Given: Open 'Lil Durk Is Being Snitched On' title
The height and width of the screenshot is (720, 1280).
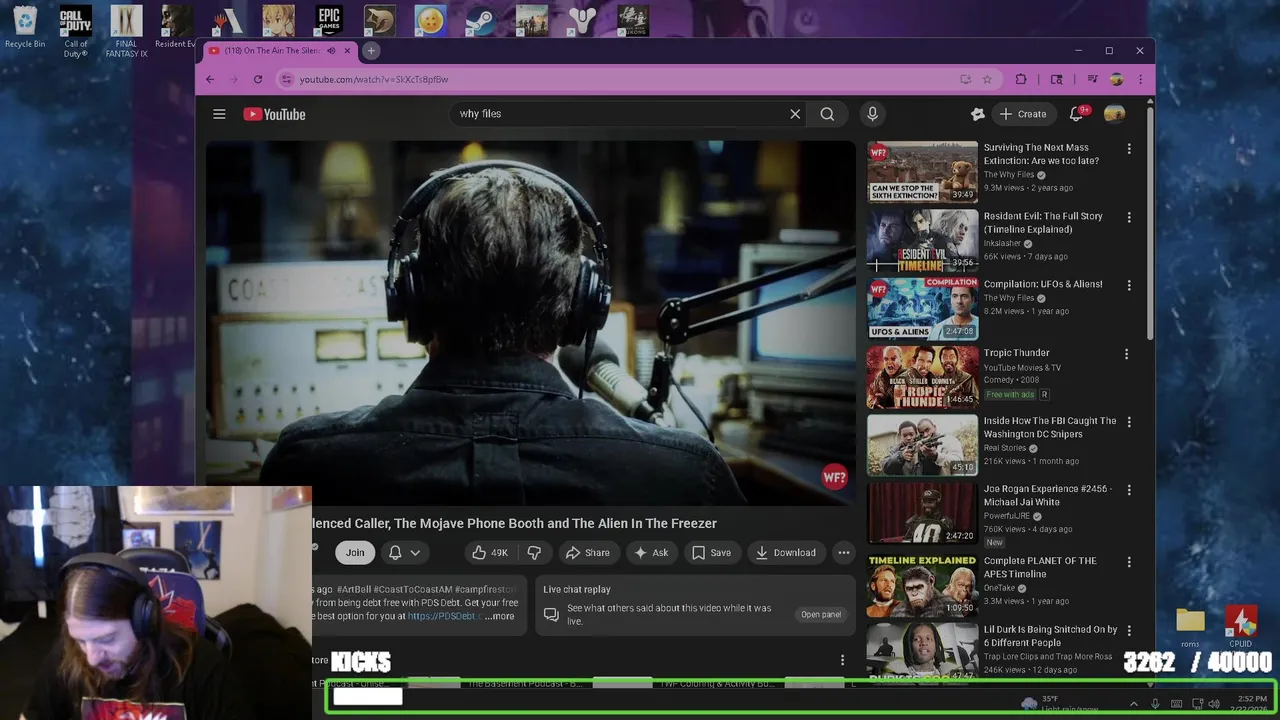Looking at the screenshot, I should pyautogui.click(x=1051, y=636).
